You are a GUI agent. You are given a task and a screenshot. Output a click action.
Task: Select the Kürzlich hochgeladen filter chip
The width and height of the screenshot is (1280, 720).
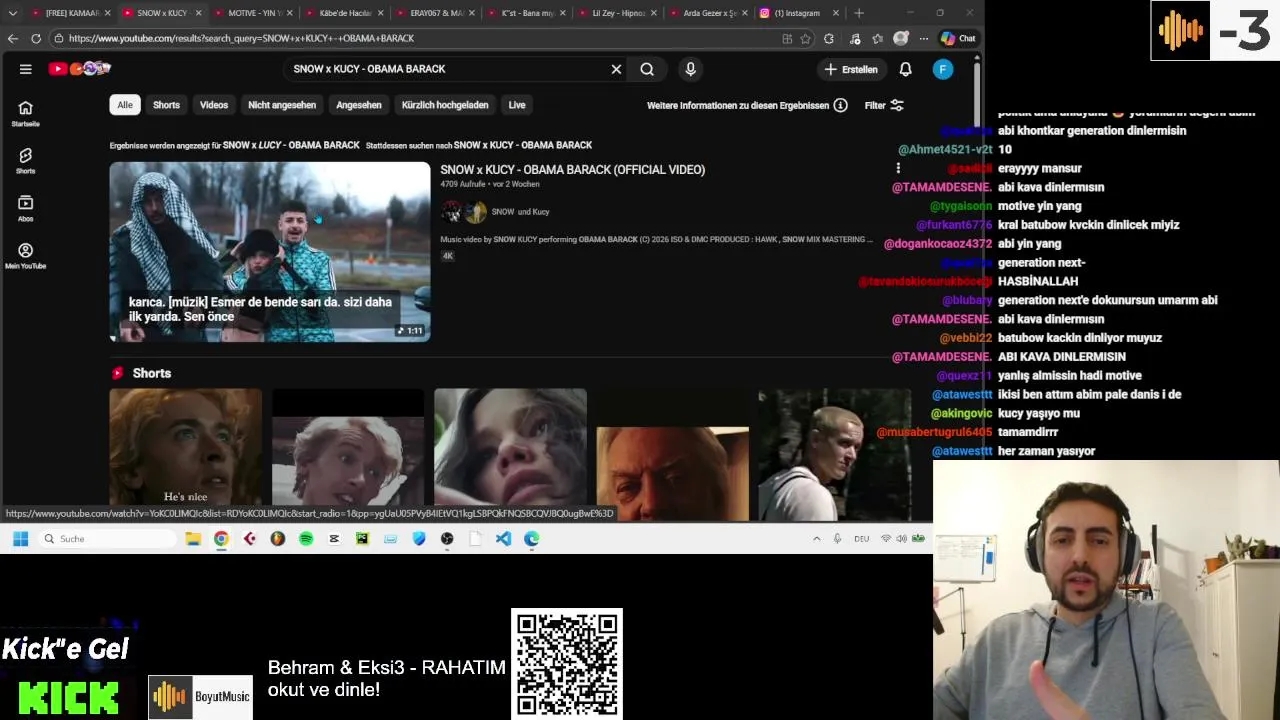pos(445,105)
